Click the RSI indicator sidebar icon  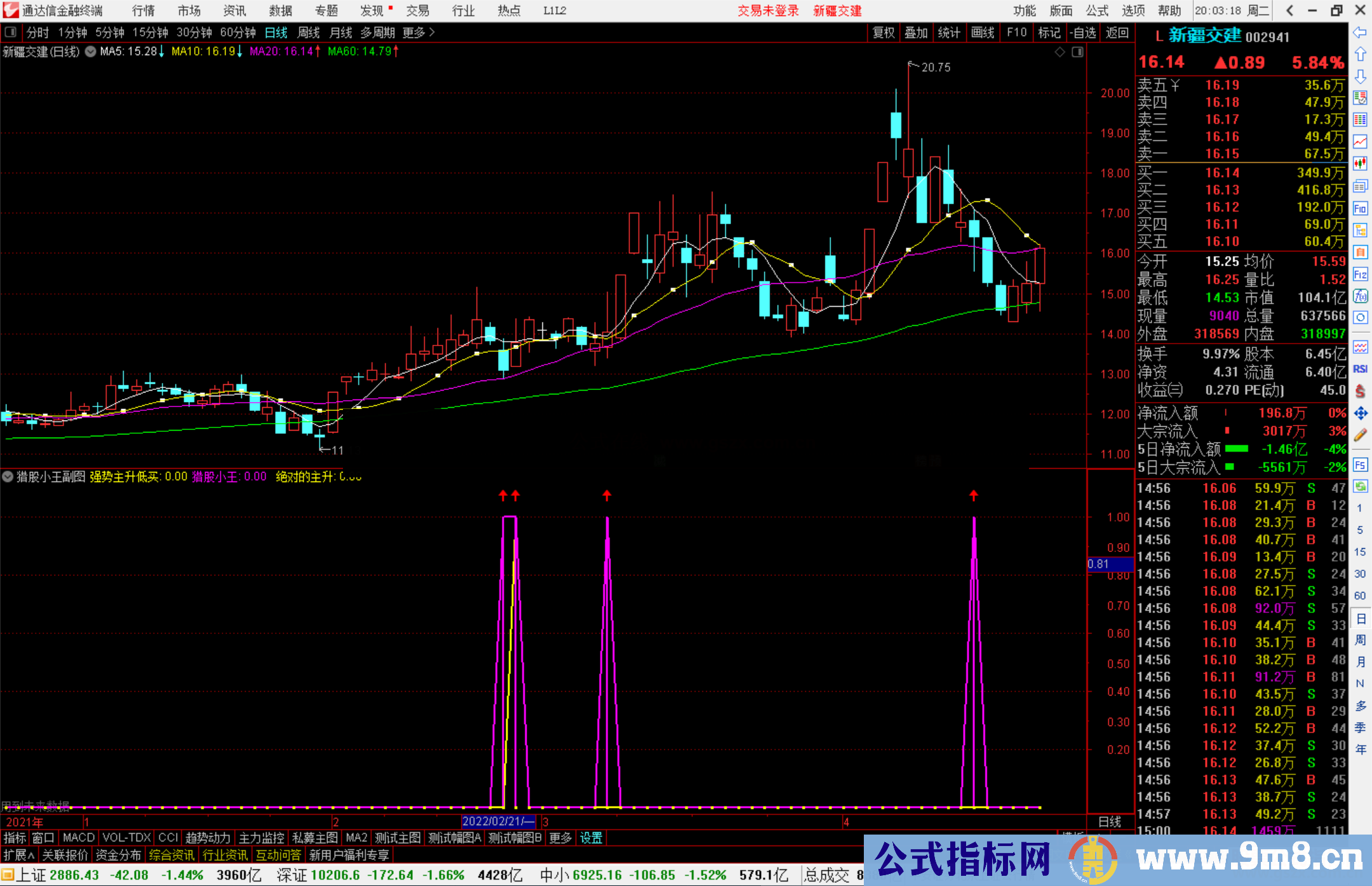[1360, 369]
